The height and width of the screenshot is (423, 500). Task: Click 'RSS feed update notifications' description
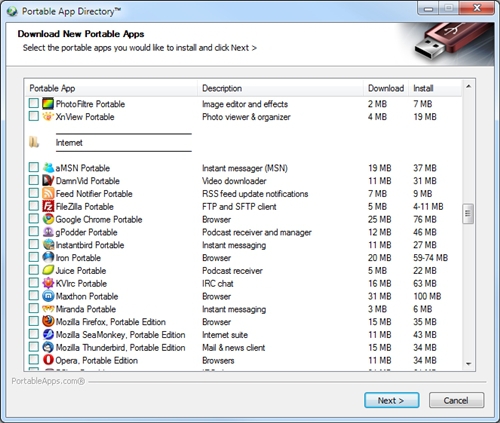tap(255, 194)
